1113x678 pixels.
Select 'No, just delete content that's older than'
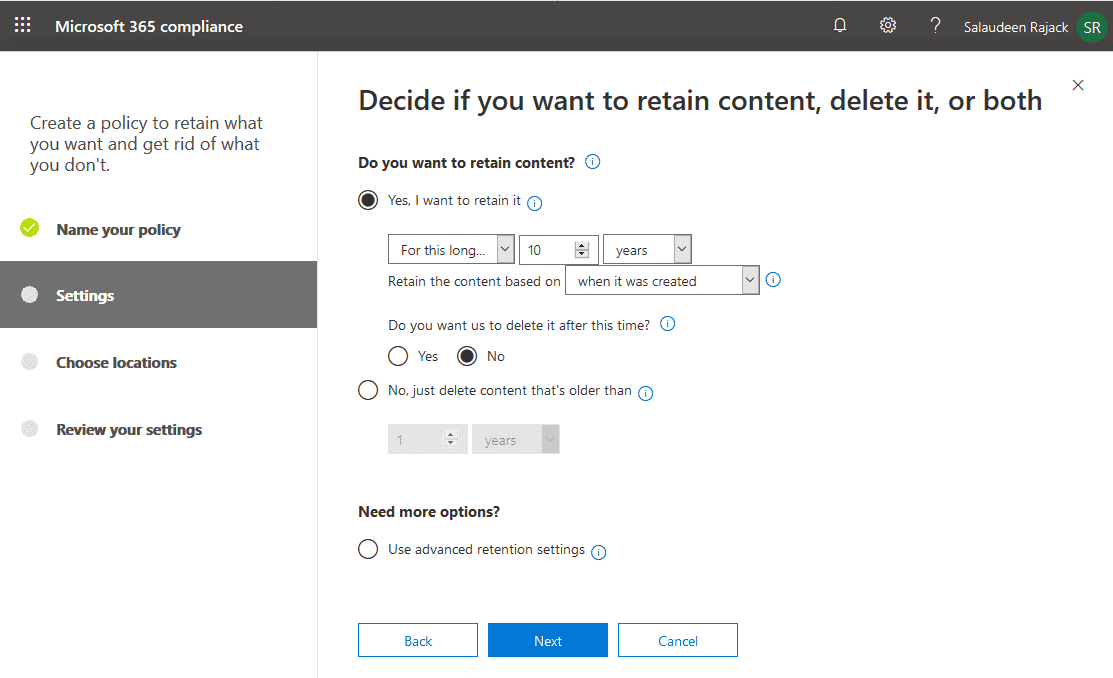pos(368,390)
